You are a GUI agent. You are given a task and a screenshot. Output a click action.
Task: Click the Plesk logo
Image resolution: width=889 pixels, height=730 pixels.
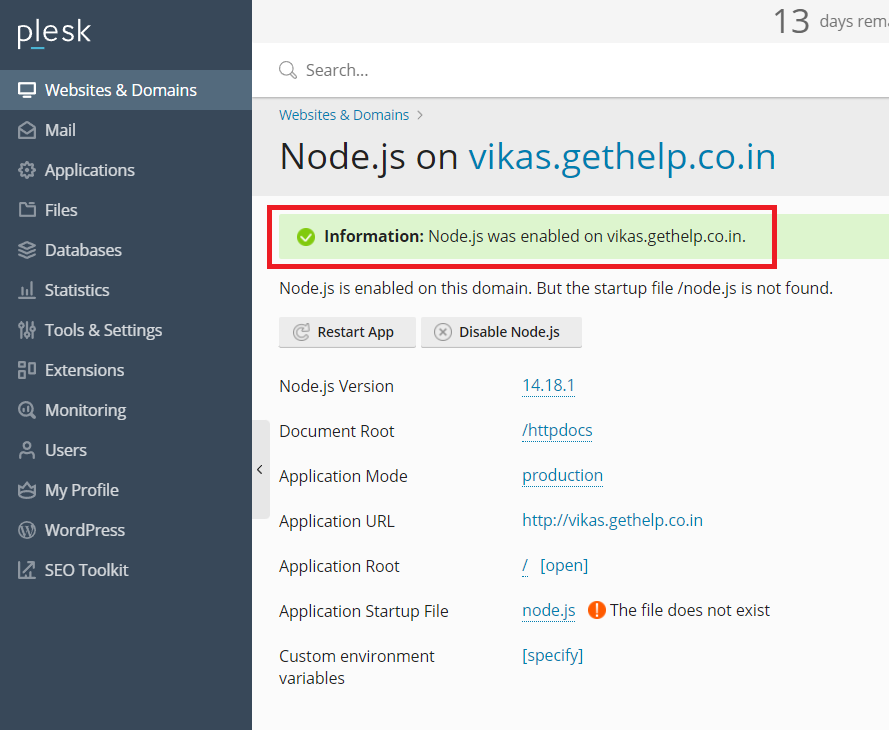(x=54, y=34)
